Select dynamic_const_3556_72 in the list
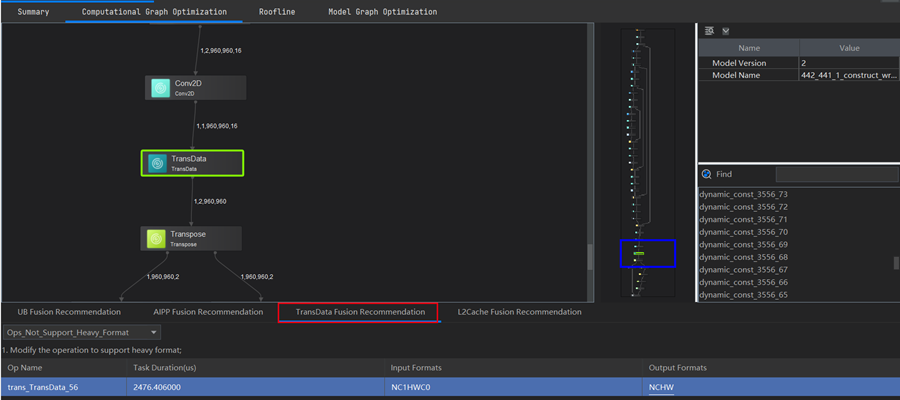The width and height of the screenshot is (900, 400). pos(743,207)
